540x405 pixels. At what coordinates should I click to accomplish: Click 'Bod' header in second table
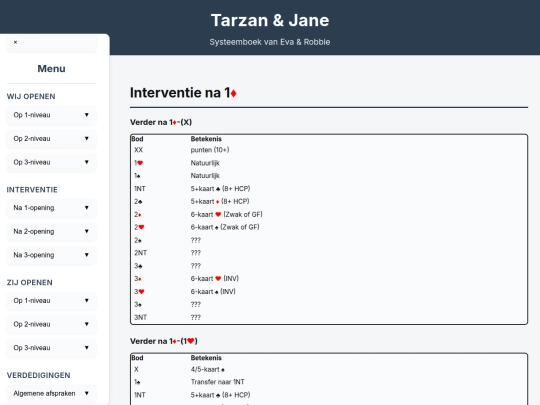[x=137, y=358]
